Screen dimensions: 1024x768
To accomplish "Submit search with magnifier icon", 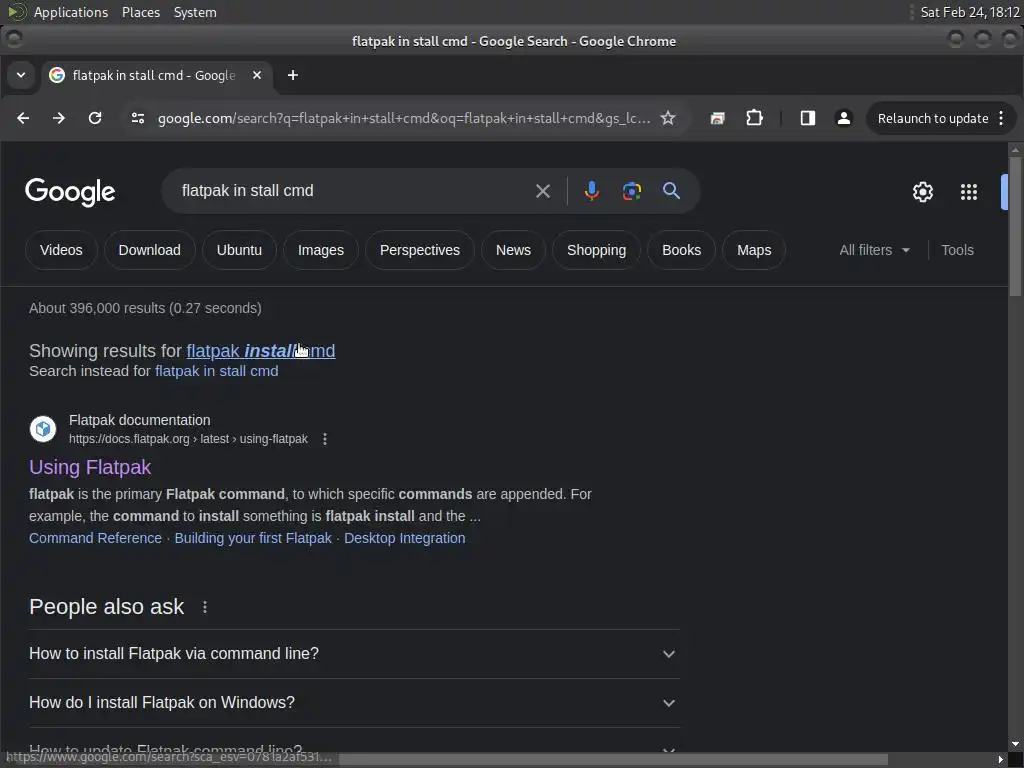I will point(671,191).
